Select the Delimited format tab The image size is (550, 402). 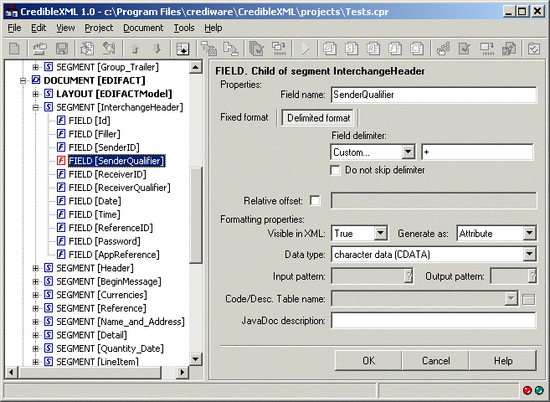pos(318,118)
